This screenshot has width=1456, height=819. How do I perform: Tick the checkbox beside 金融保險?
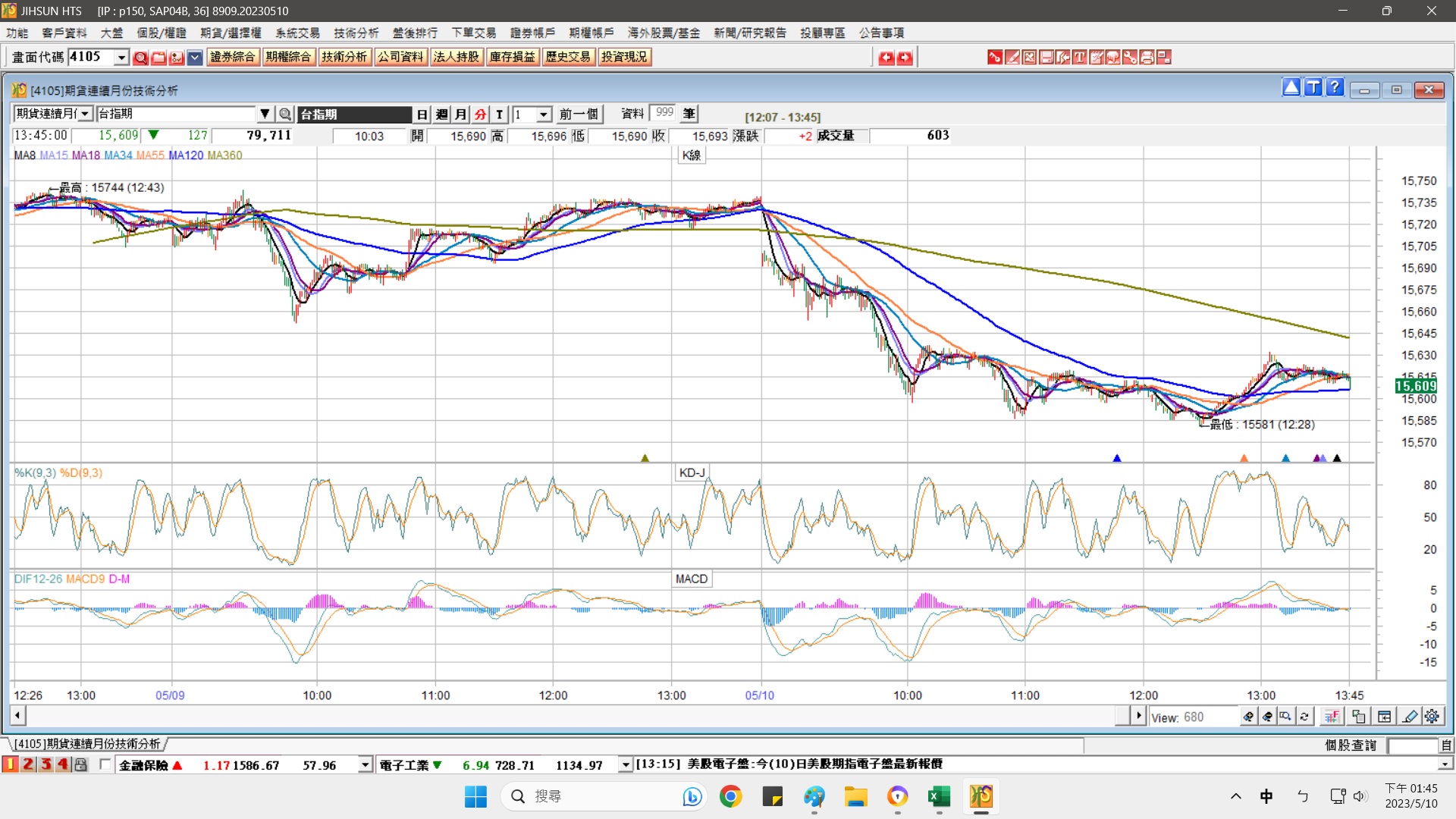(x=105, y=764)
